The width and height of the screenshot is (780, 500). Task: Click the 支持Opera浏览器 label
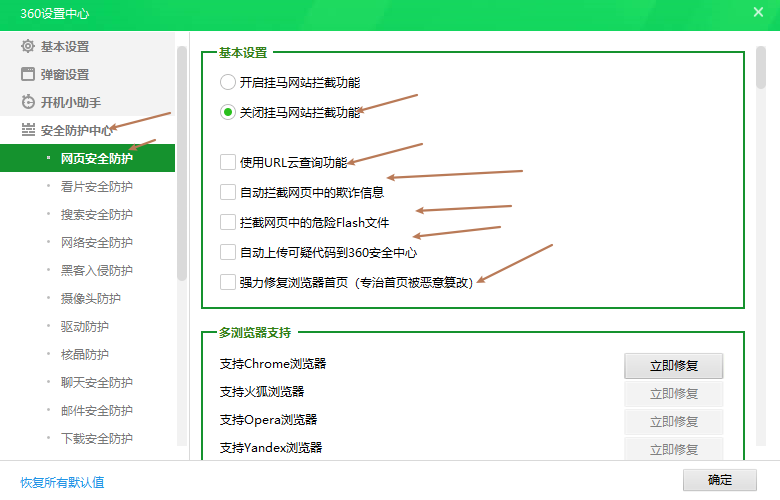tap(268, 419)
